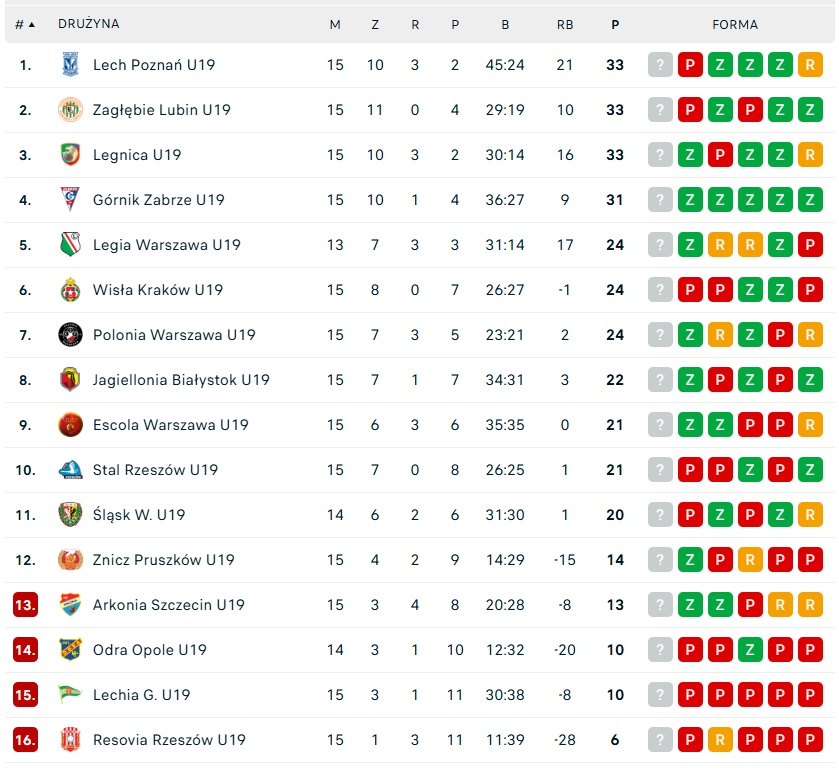This screenshot has width=839, height=772.
Task: Click the Śląsk W. U19 club crest
Action: point(70,515)
